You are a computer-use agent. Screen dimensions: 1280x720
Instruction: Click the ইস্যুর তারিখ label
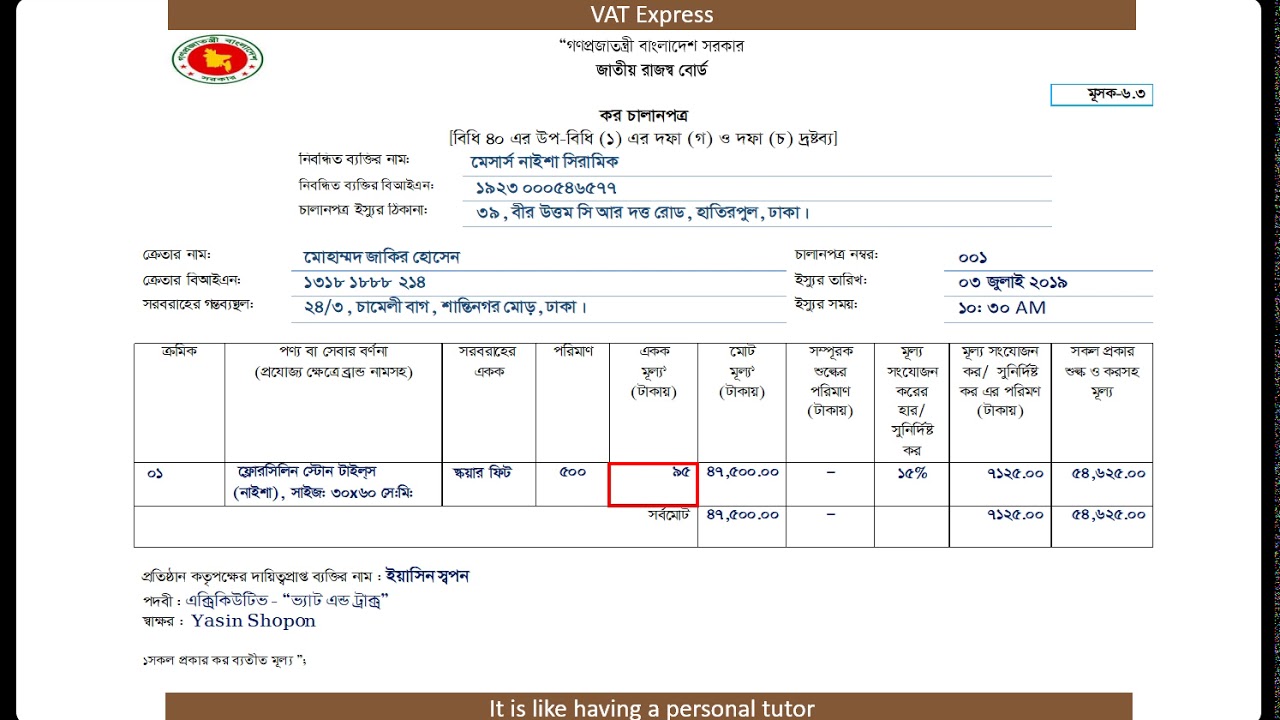pyautogui.click(x=831, y=280)
